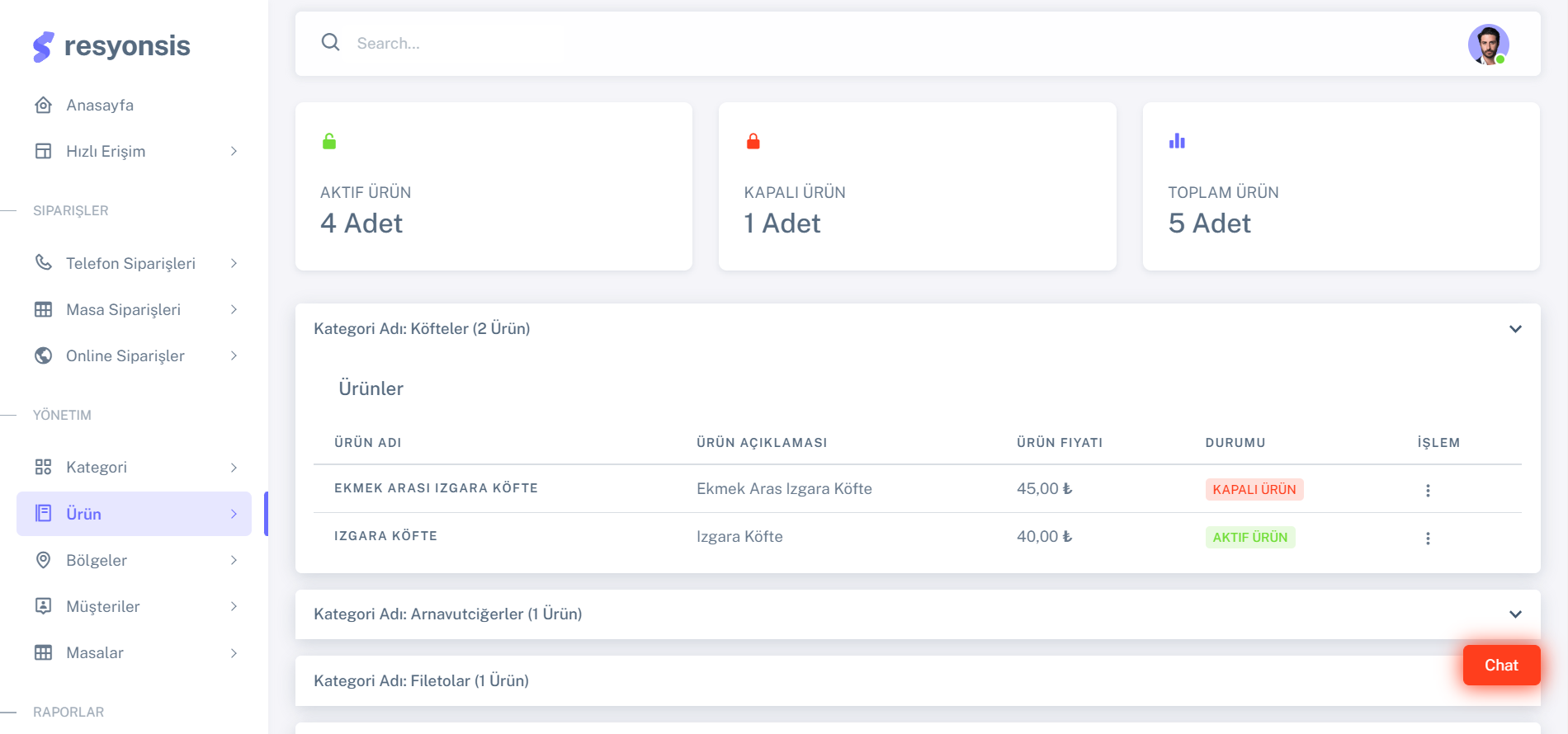The image size is (1568, 734).
Task: Click the Online Siparişler globe icon
Action: [44, 356]
